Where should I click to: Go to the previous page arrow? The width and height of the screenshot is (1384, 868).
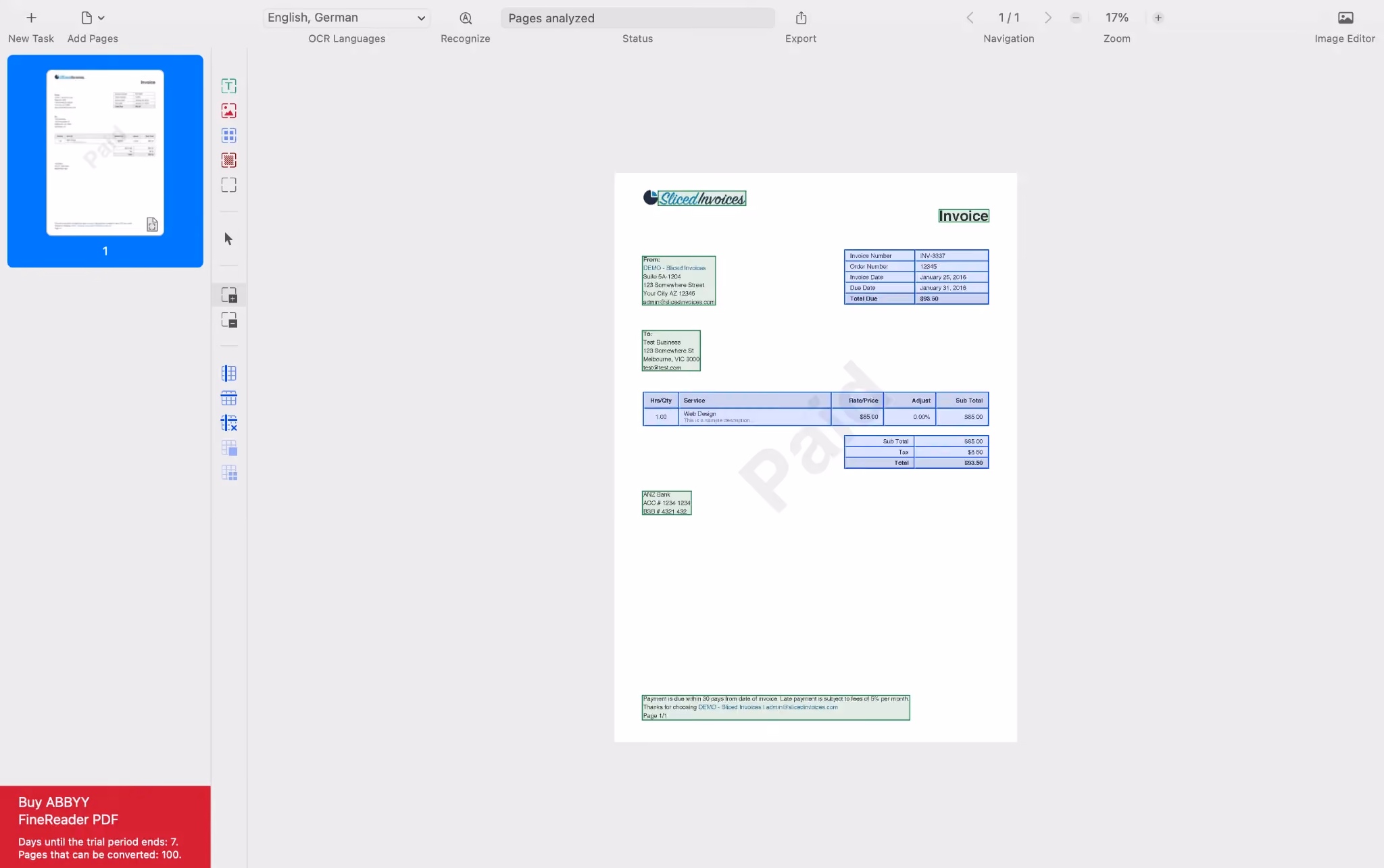click(x=970, y=18)
